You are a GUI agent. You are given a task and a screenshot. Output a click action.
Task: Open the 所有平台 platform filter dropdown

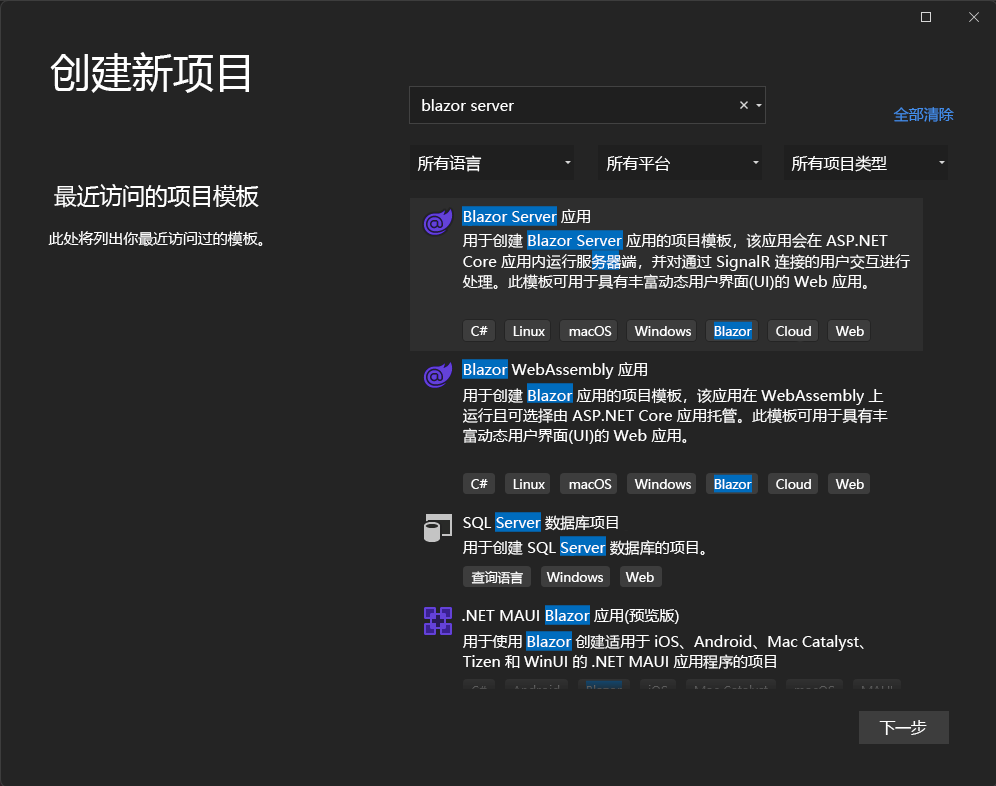680,163
